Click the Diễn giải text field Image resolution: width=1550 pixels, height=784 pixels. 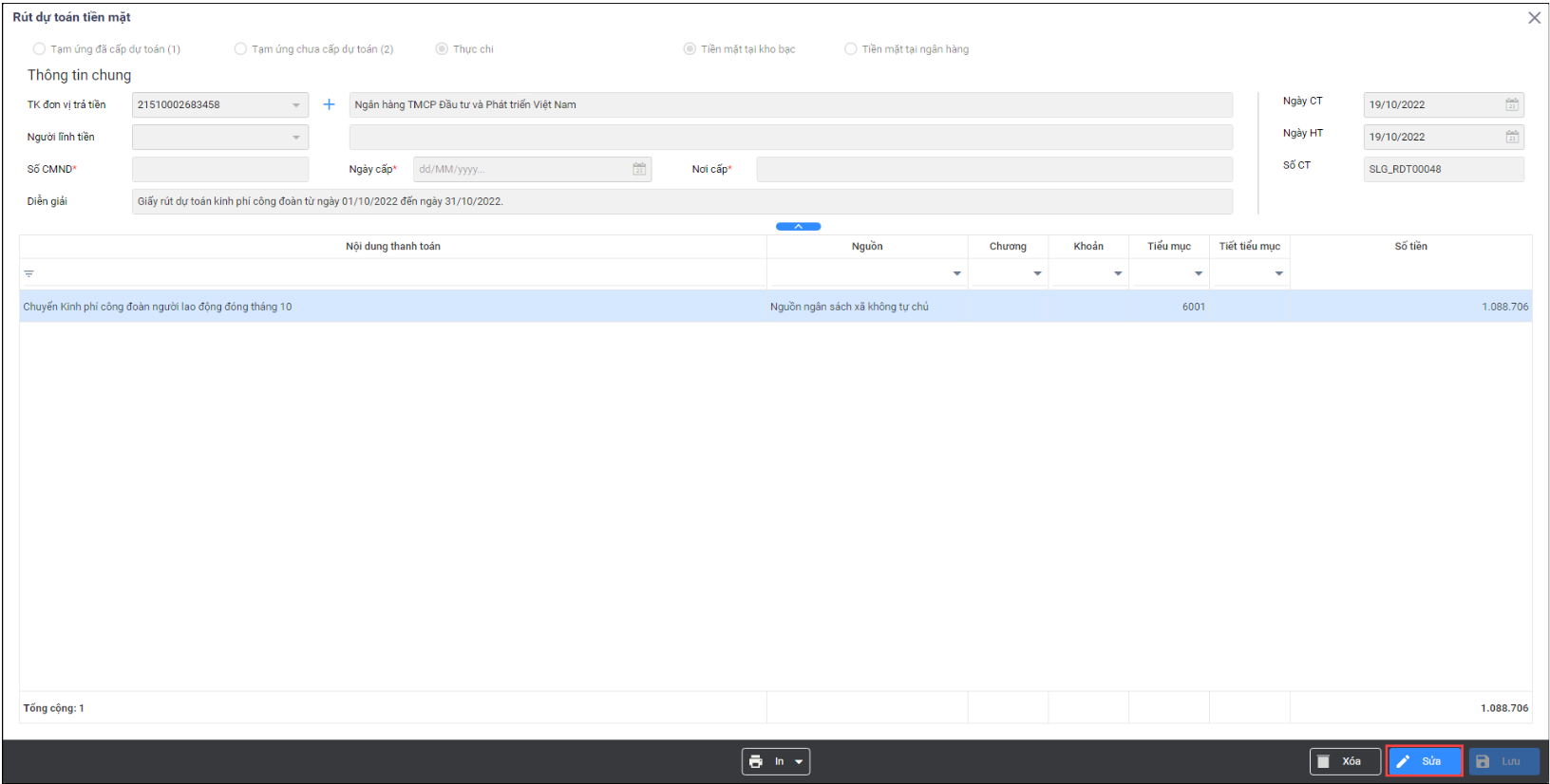click(682, 201)
